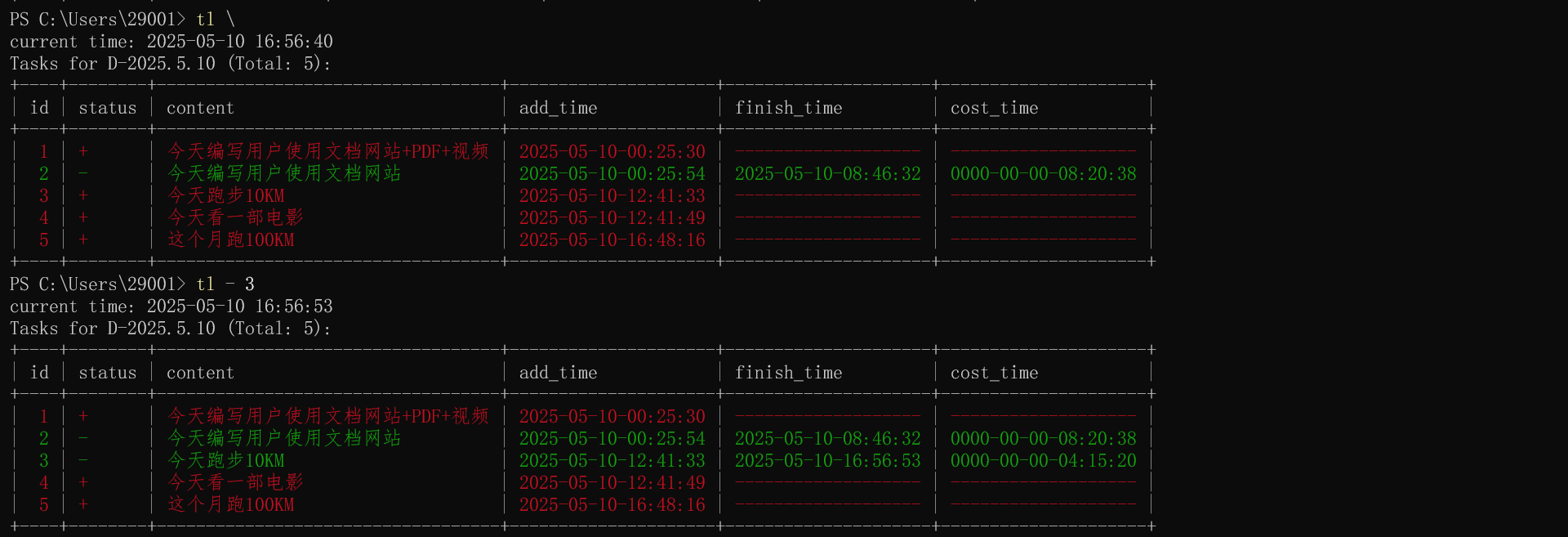
Task: Click cost time 08:20:38 in the second table
Action: [1043, 439]
